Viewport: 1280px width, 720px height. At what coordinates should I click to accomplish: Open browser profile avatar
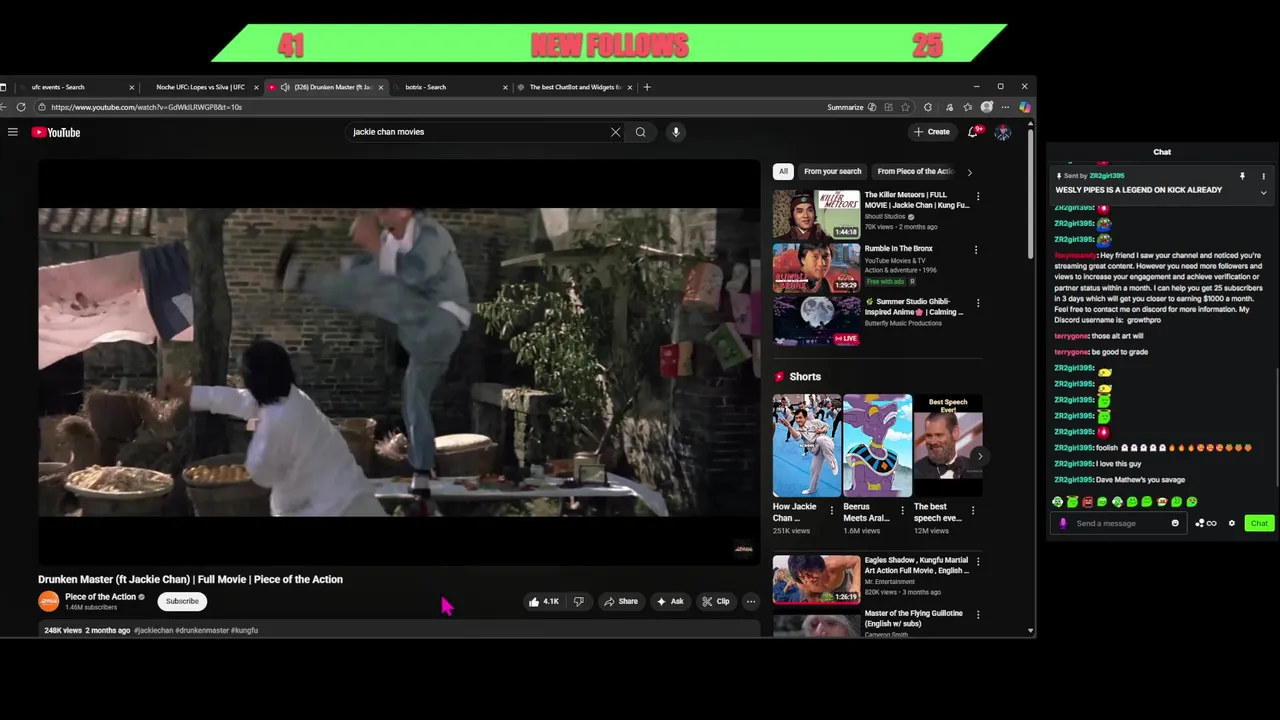tap(987, 107)
